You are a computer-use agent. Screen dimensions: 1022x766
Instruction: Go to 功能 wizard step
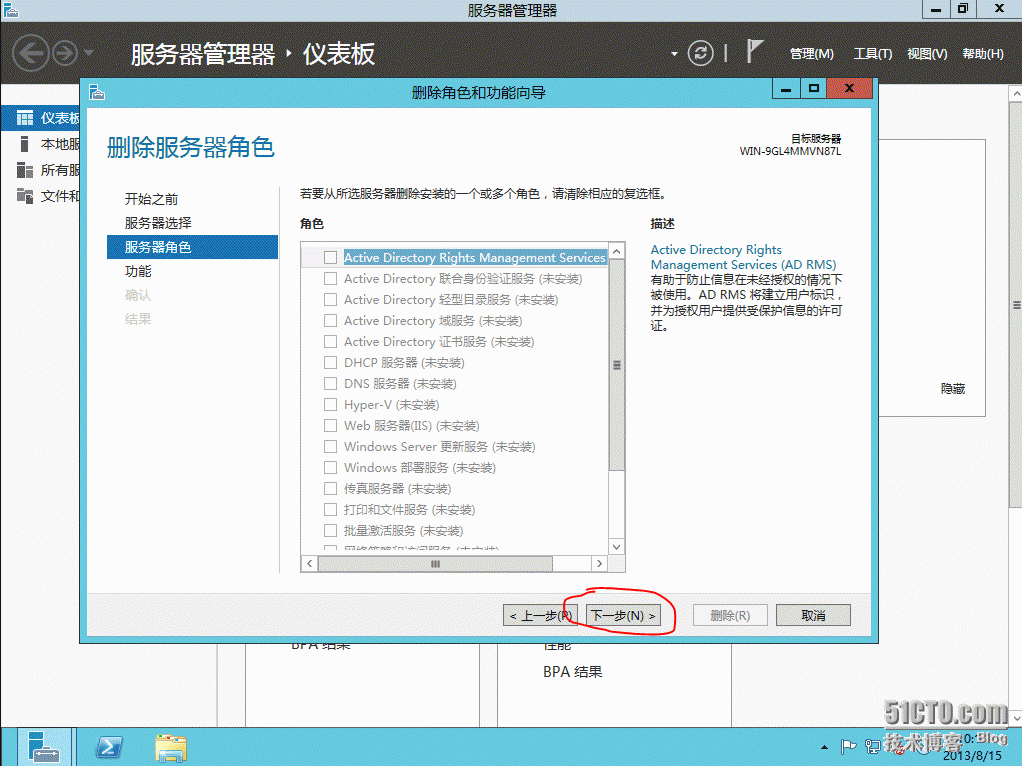pyautogui.click(x=138, y=271)
